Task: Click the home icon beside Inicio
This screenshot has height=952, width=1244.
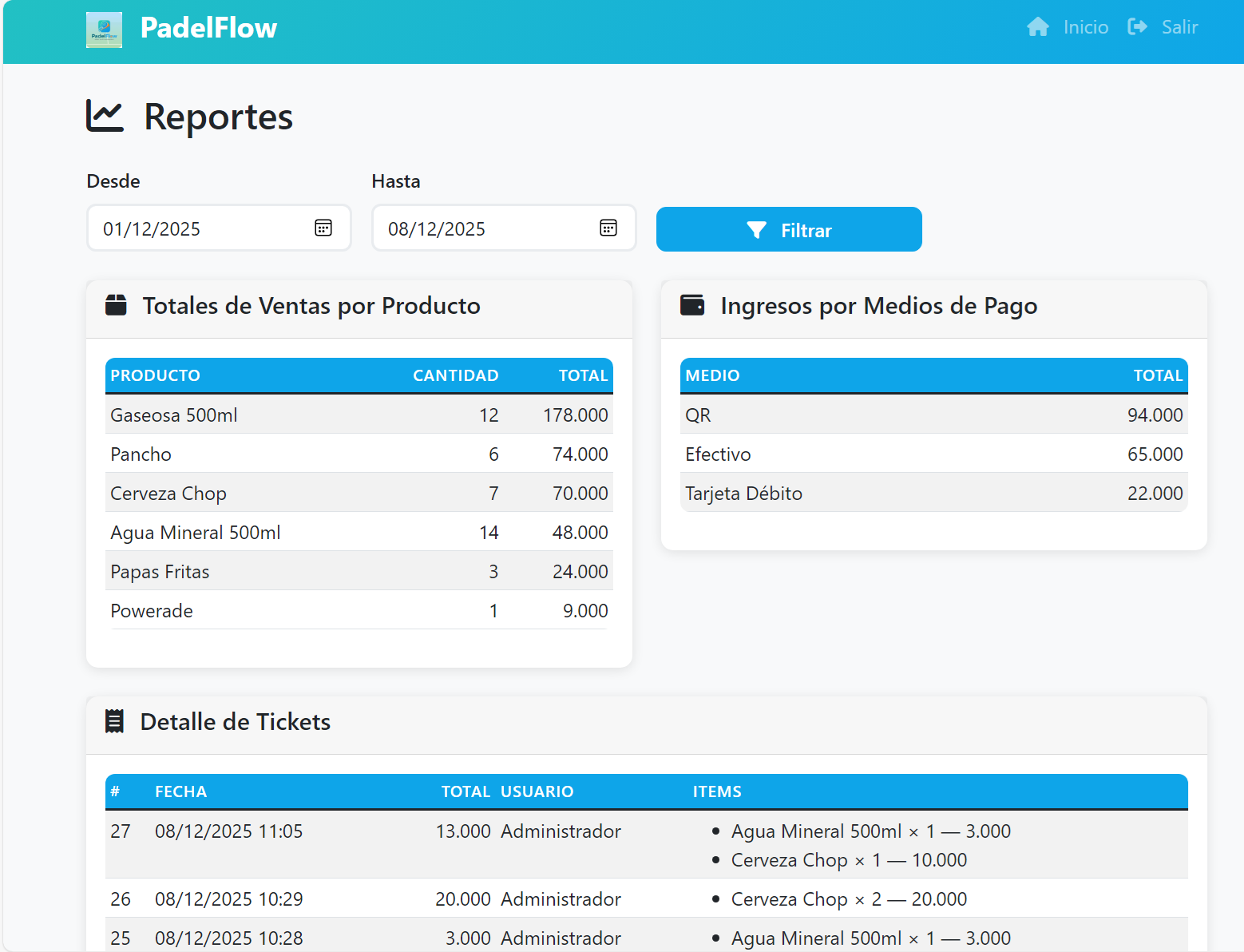Action: coord(1037,27)
